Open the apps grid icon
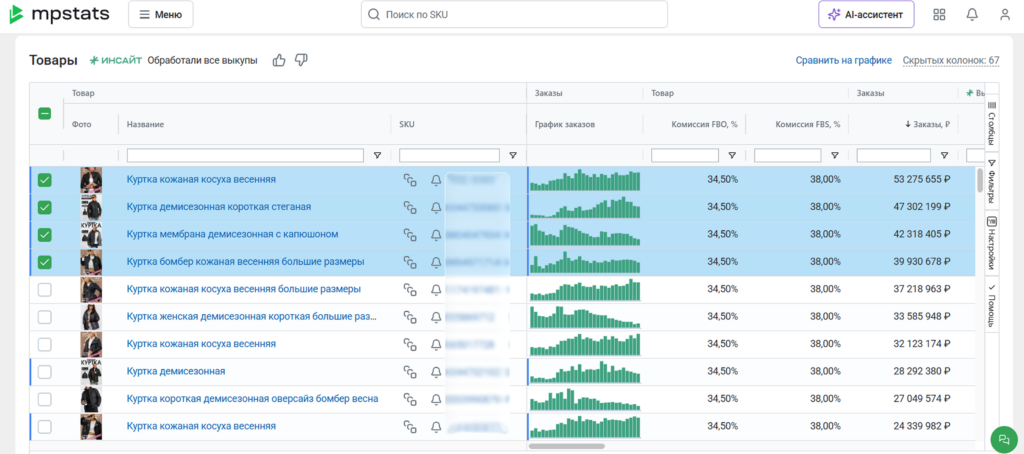 click(939, 14)
